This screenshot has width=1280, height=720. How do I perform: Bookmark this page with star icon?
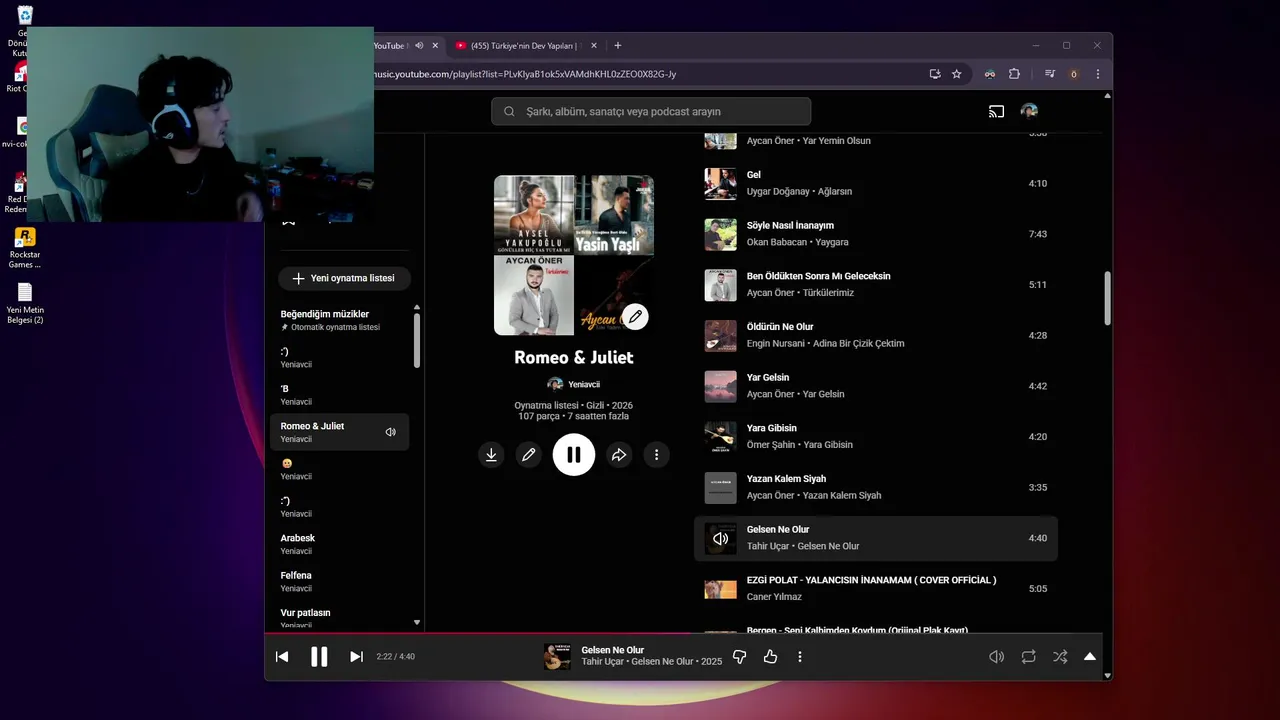tap(956, 74)
